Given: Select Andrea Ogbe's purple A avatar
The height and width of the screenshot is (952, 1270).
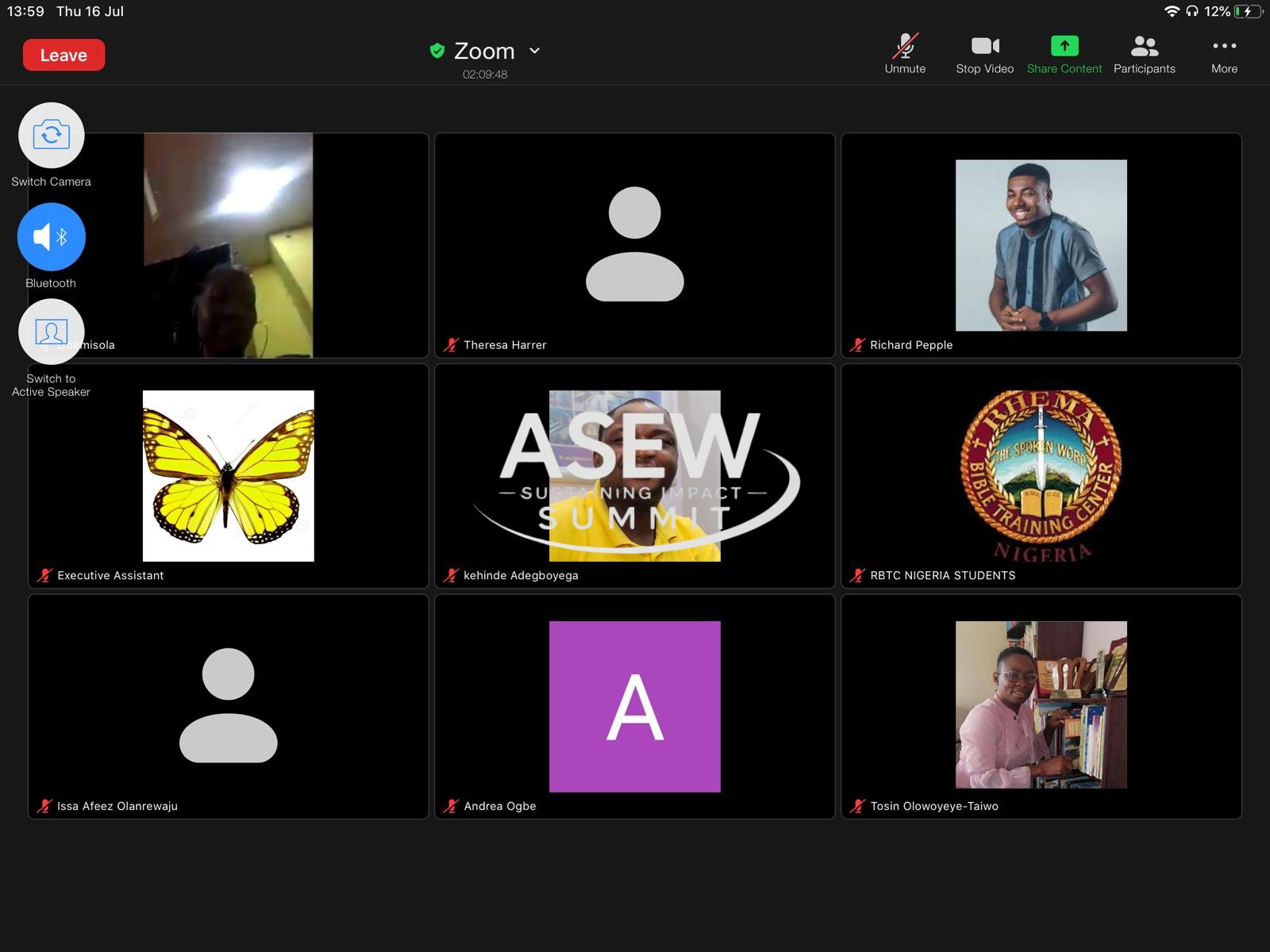Looking at the screenshot, I should (635, 706).
